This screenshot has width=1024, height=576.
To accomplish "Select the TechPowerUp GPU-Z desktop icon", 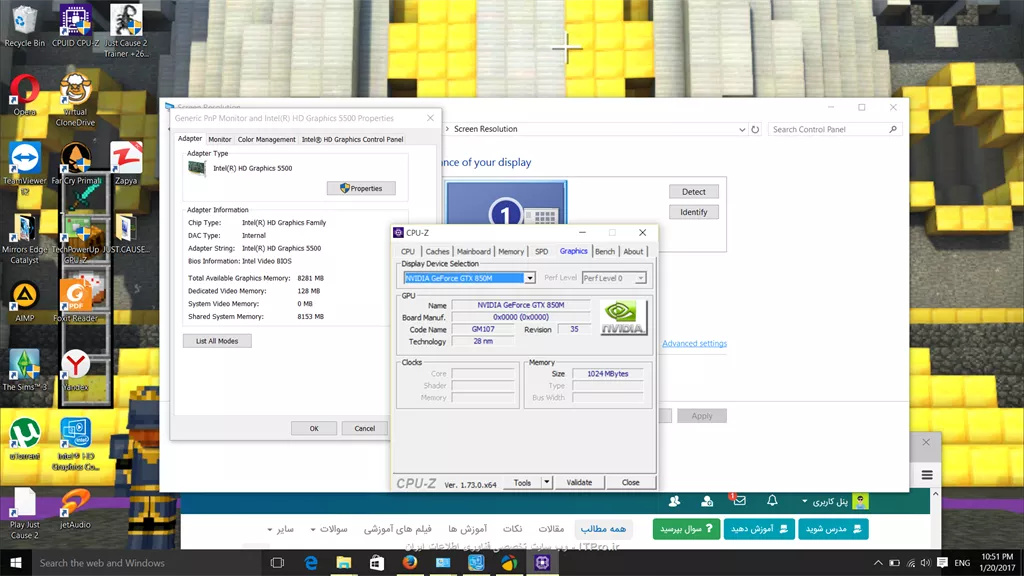I will click(x=76, y=238).
